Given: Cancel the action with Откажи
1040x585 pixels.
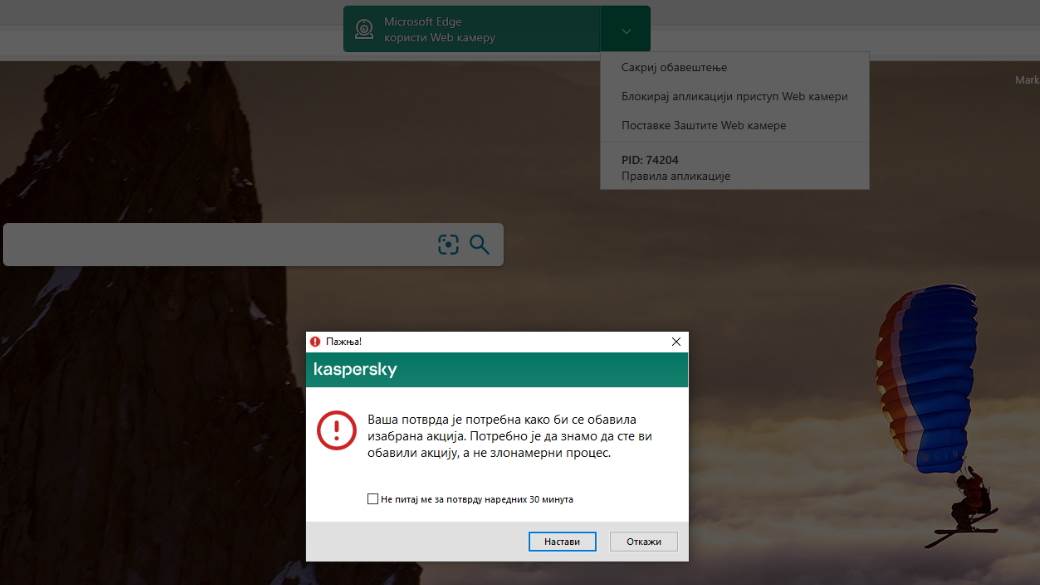Looking at the screenshot, I should [x=643, y=541].
